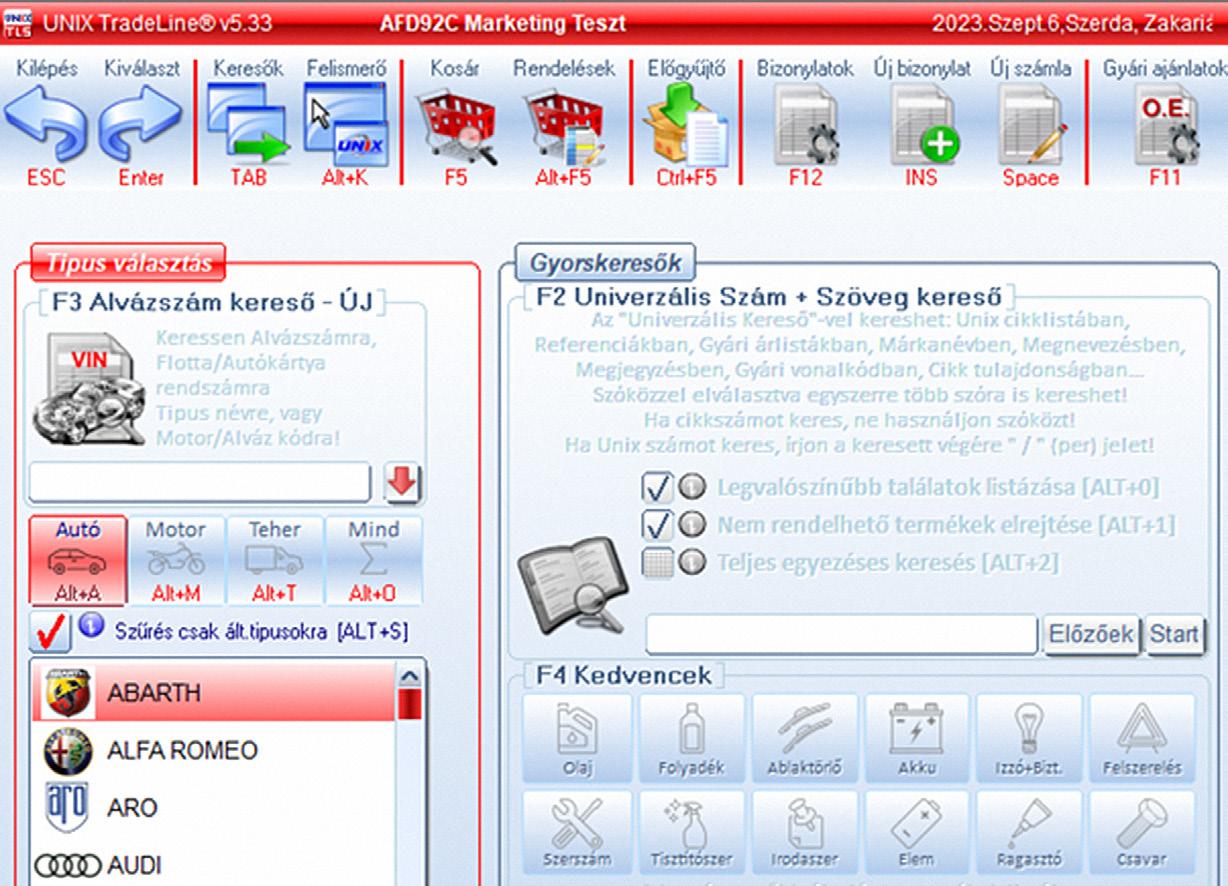Open the Ablaktörlő favorites tile
Viewport: 1228px width, 886px height.
point(804,738)
